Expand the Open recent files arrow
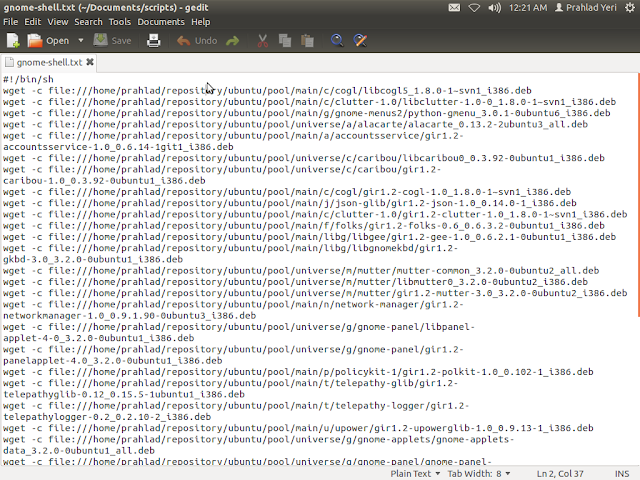Viewport: 640px width, 480px height. point(80,40)
